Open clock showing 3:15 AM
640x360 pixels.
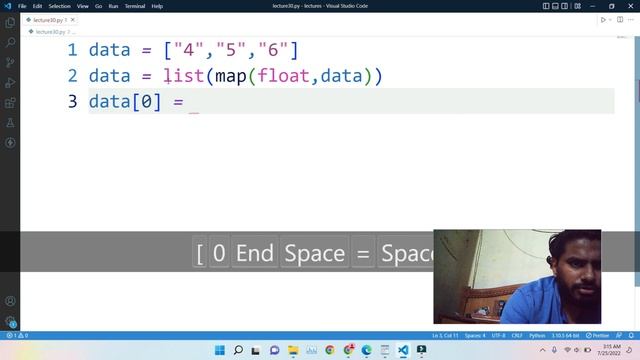(609, 350)
